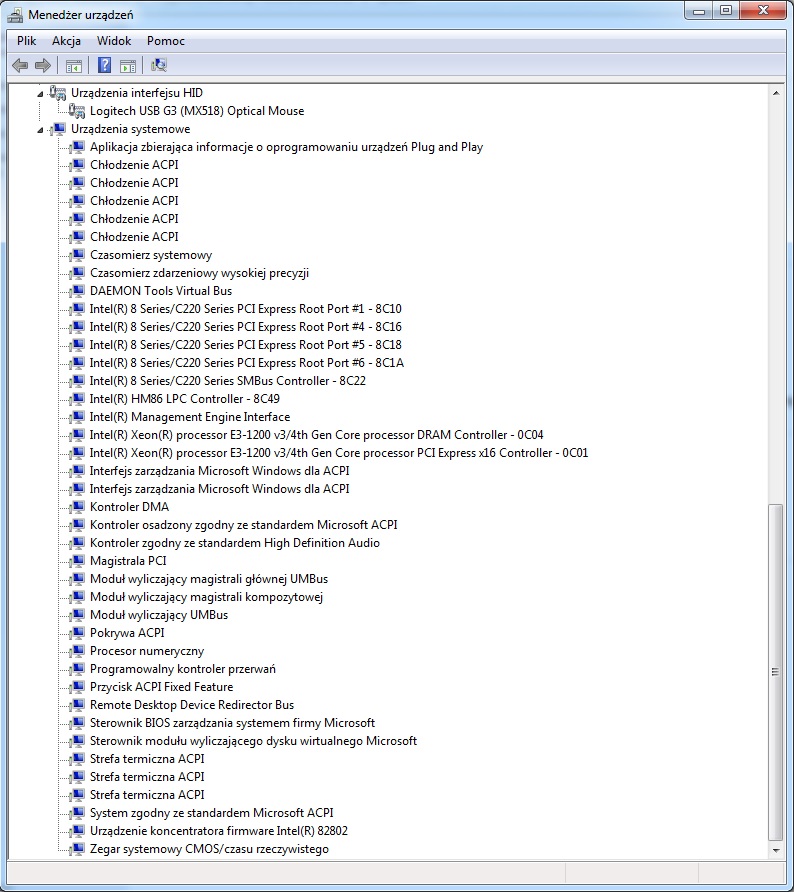
Task: Select the DRAM Controller - 0C04 entry
Action: coord(316,435)
